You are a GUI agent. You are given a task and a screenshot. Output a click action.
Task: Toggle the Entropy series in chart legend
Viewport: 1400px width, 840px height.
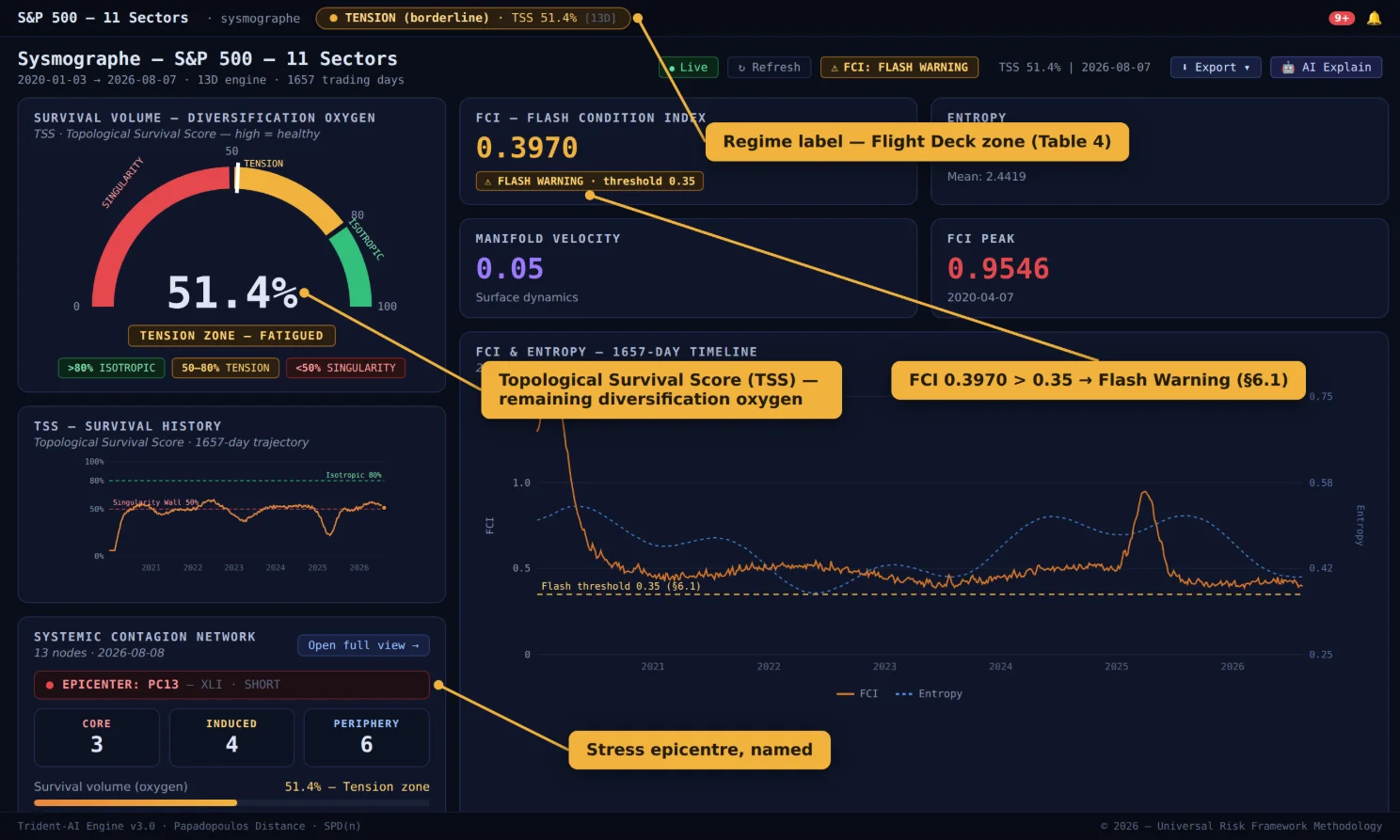929,694
